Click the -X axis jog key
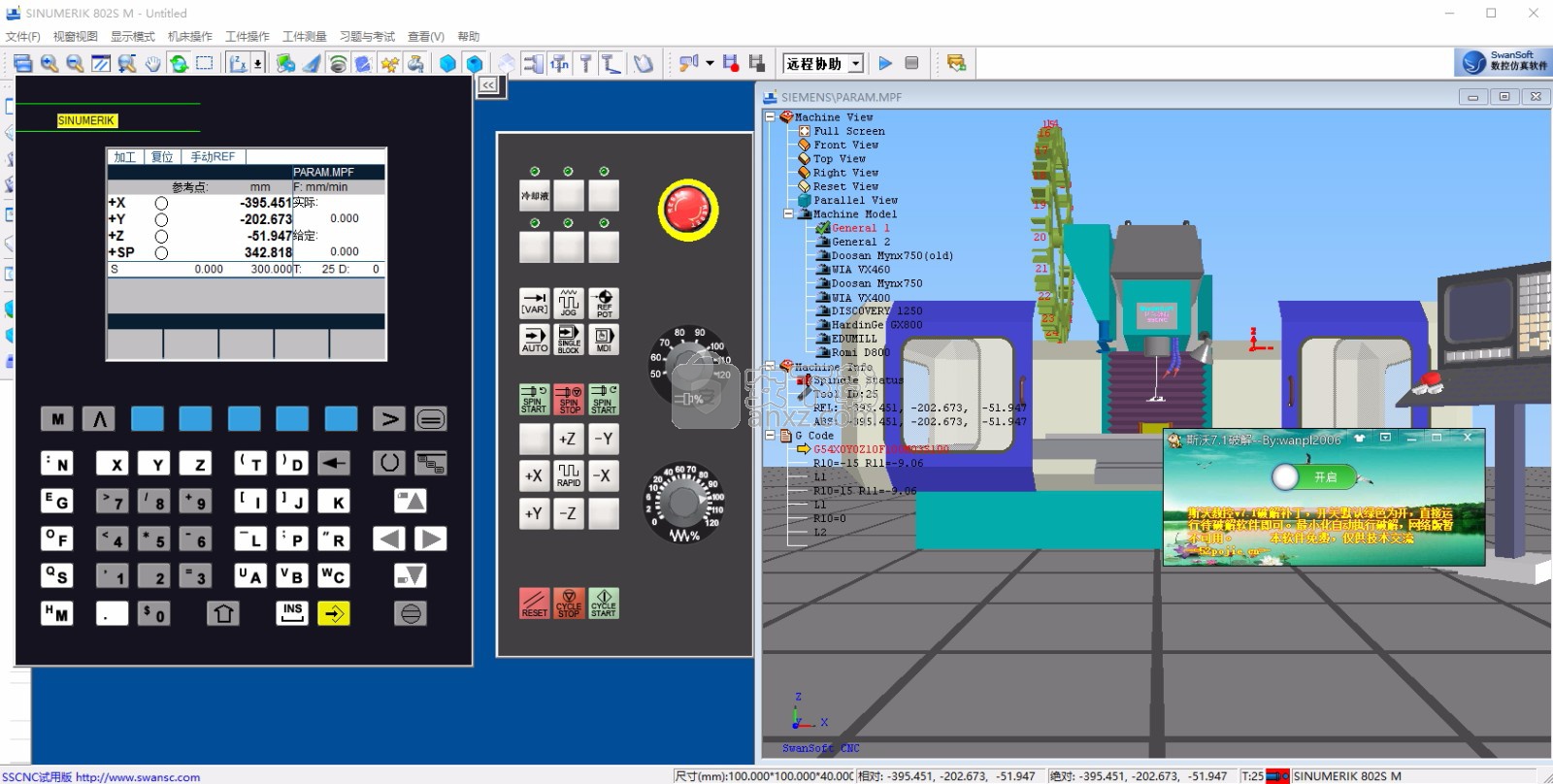1553x784 pixels. 604,475
